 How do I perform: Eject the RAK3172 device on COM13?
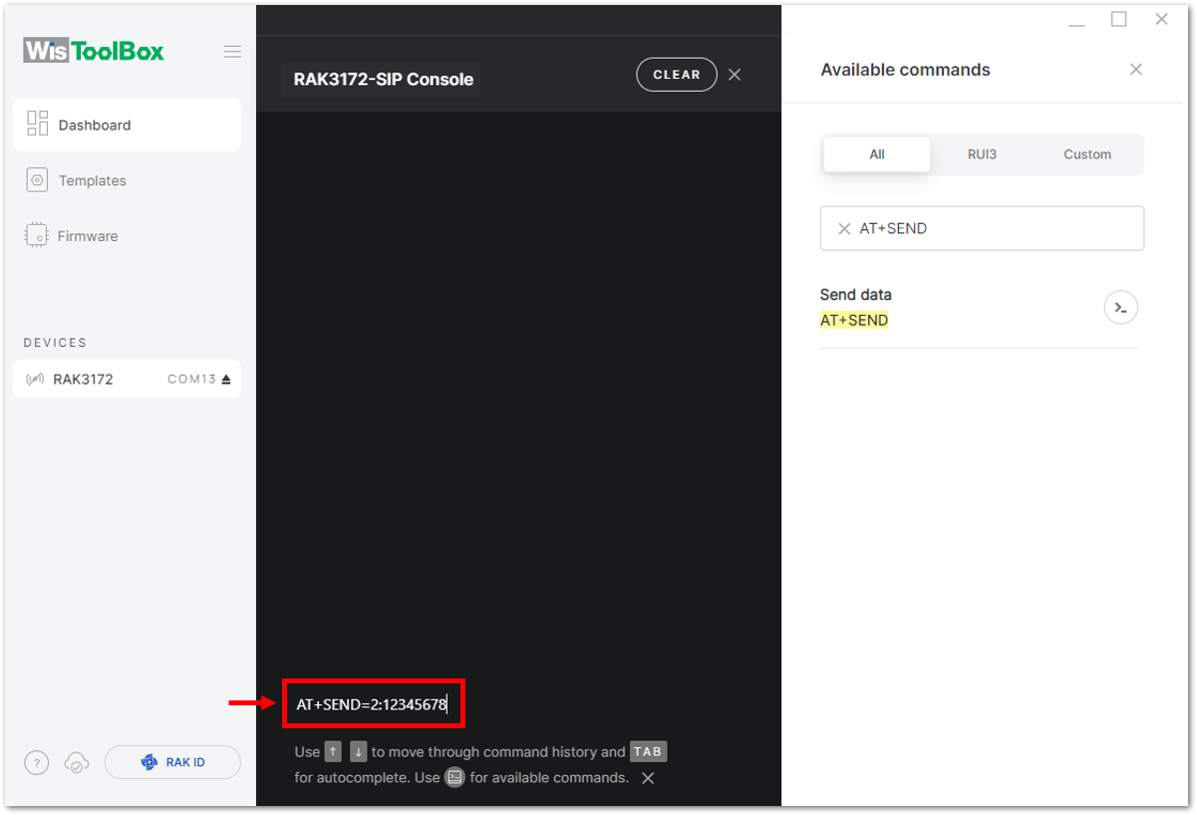(226, 379)
